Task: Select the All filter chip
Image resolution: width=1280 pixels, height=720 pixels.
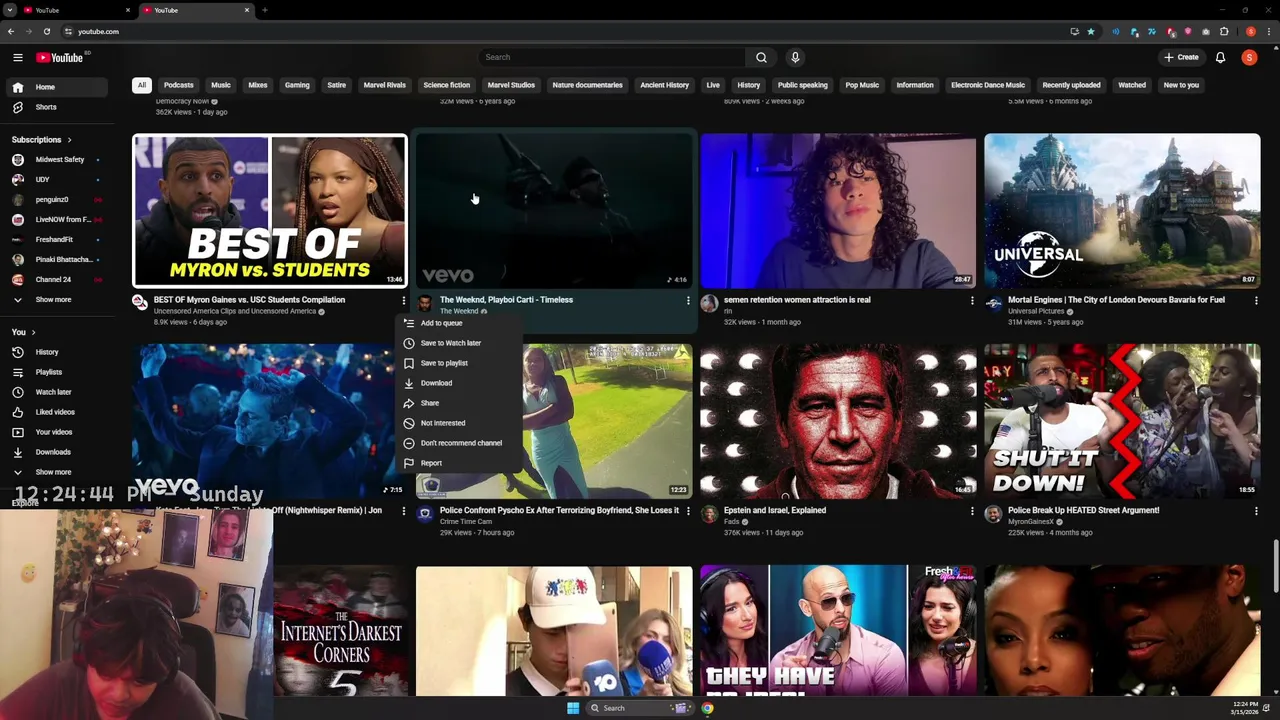Action: pos(142,85)
